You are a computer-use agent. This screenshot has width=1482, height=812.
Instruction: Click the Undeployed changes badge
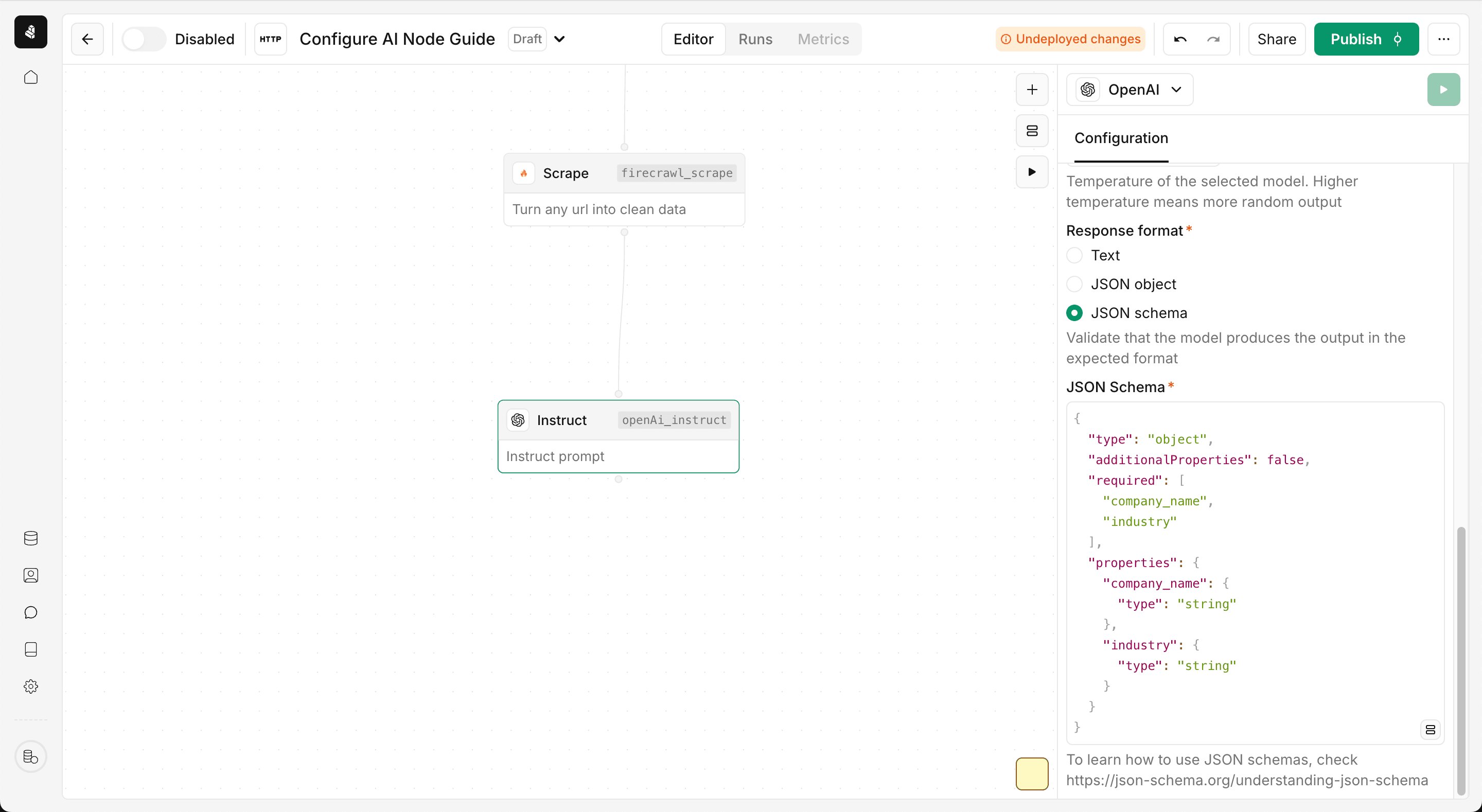[1070, 39]
